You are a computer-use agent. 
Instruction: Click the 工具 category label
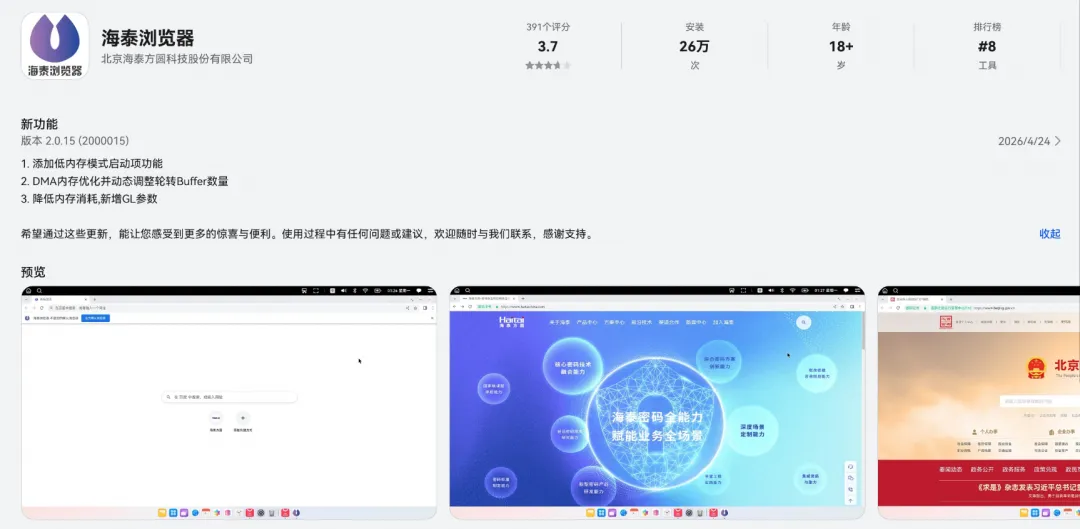click(x=987, y=65)
